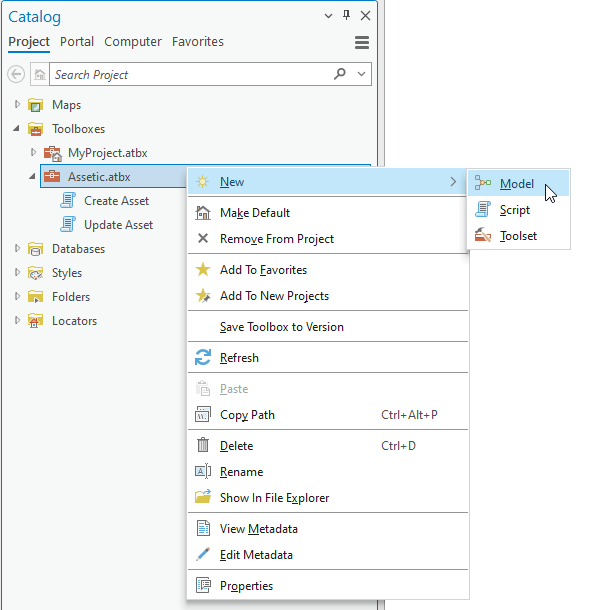The image size is (593, 610).
Task: Click the Refresh arrows icon
Action: (x=203, y=357)
